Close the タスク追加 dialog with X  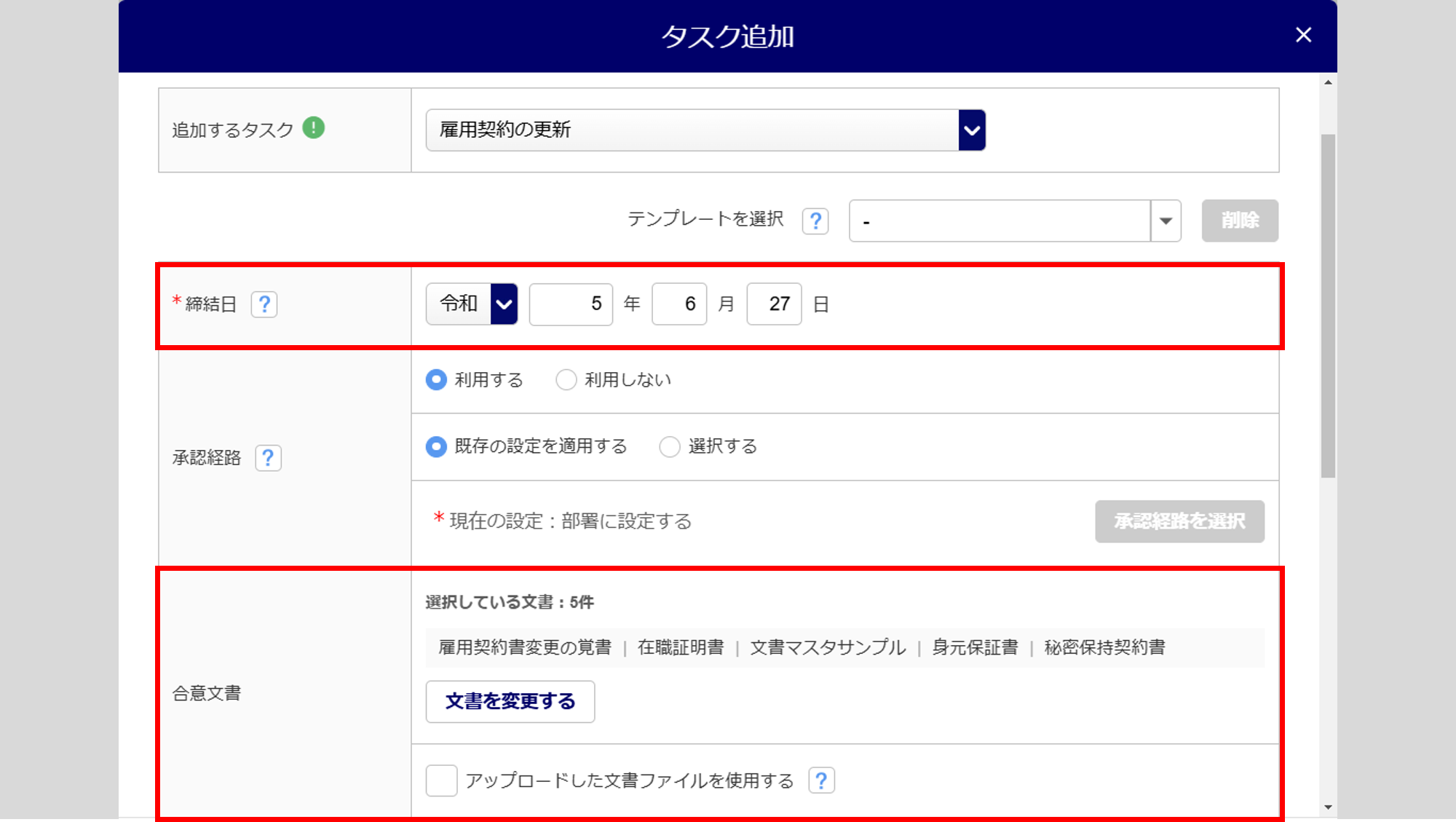(1303, 35)
